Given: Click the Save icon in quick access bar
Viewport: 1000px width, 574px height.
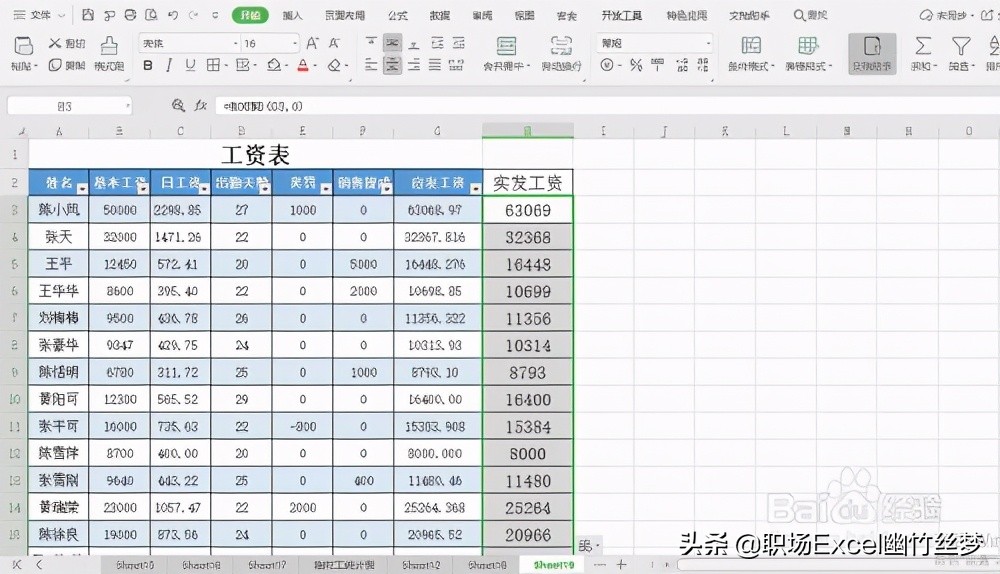Looking at the screenshot, I should (x=88, y=15).
